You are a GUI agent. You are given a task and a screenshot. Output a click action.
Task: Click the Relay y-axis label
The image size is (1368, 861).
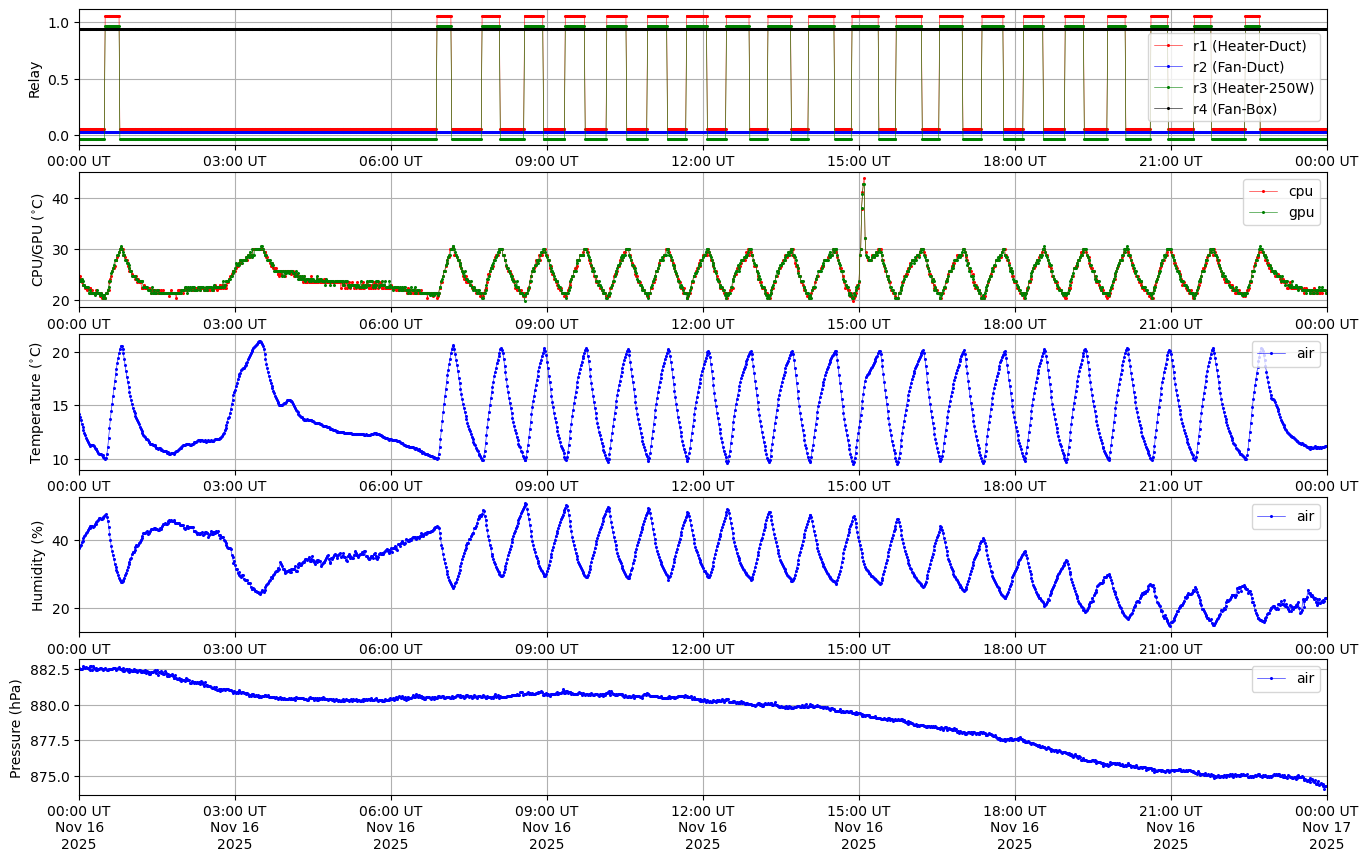(x=35, y=78)
